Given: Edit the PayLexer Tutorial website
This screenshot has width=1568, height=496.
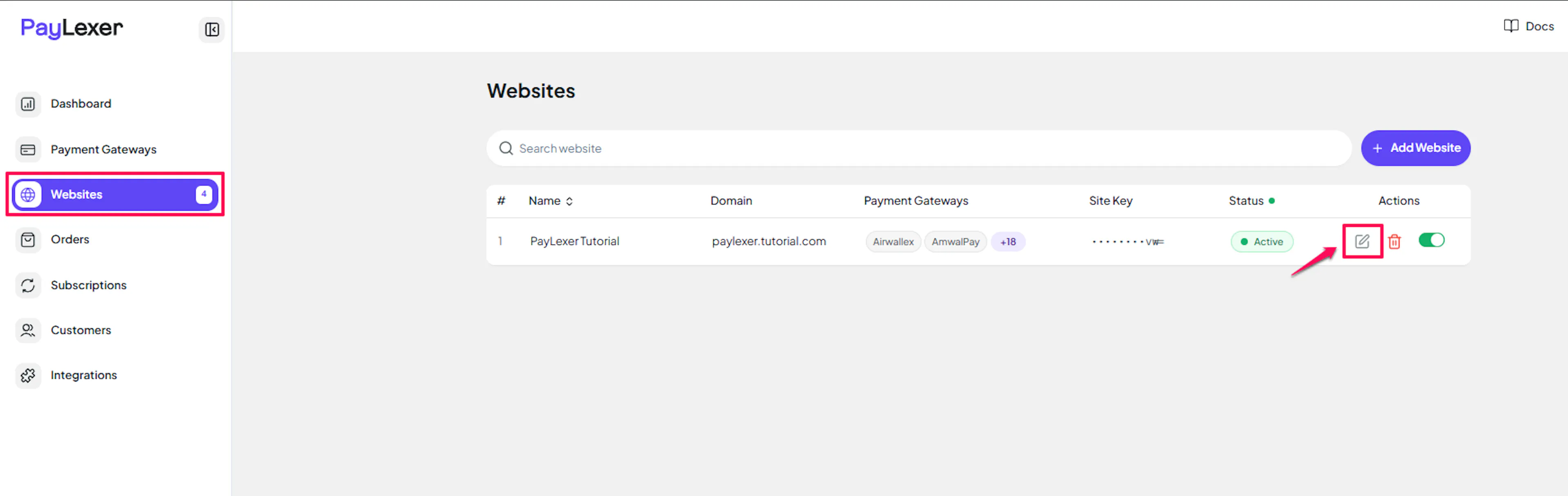Looking at the screenshot, I should 1362,242.
